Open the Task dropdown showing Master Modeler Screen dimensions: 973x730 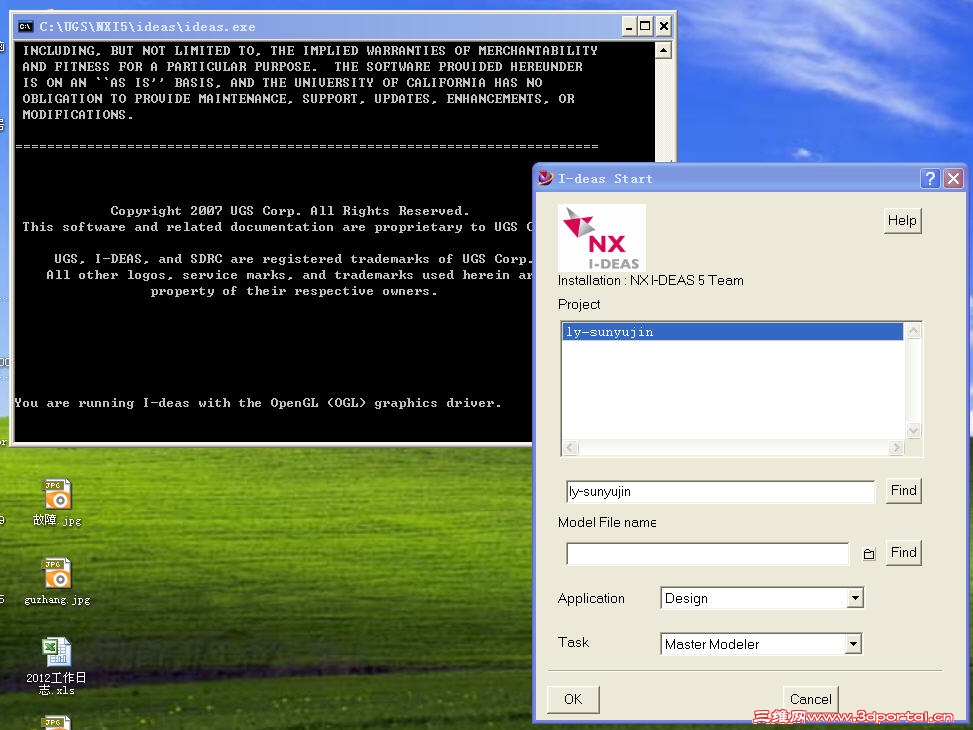coord(761,644)
